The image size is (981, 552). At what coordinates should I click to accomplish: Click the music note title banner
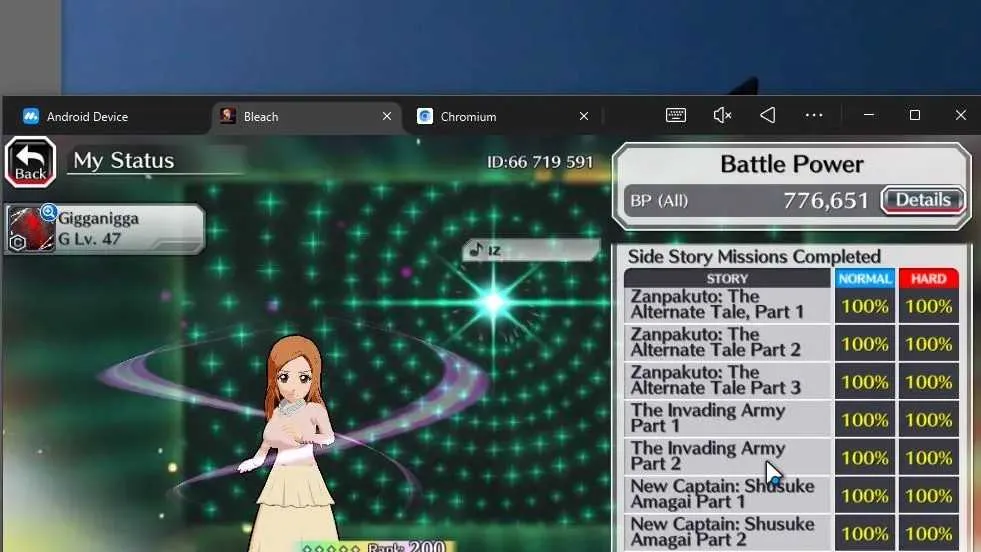coord(531,250)
